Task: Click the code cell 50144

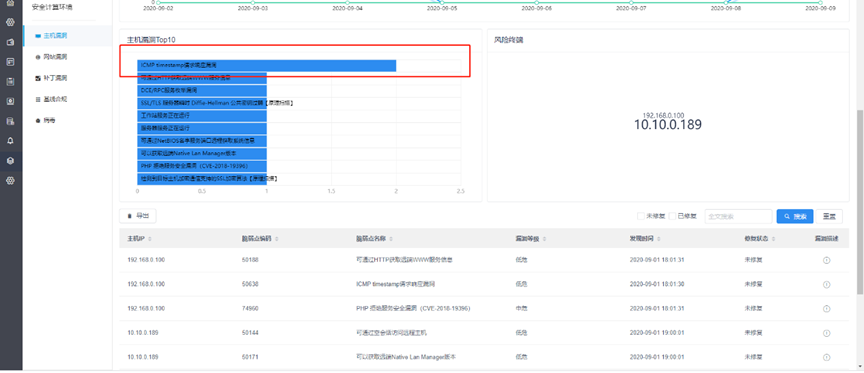Action: pyautogui.click(x=250, y=333)
